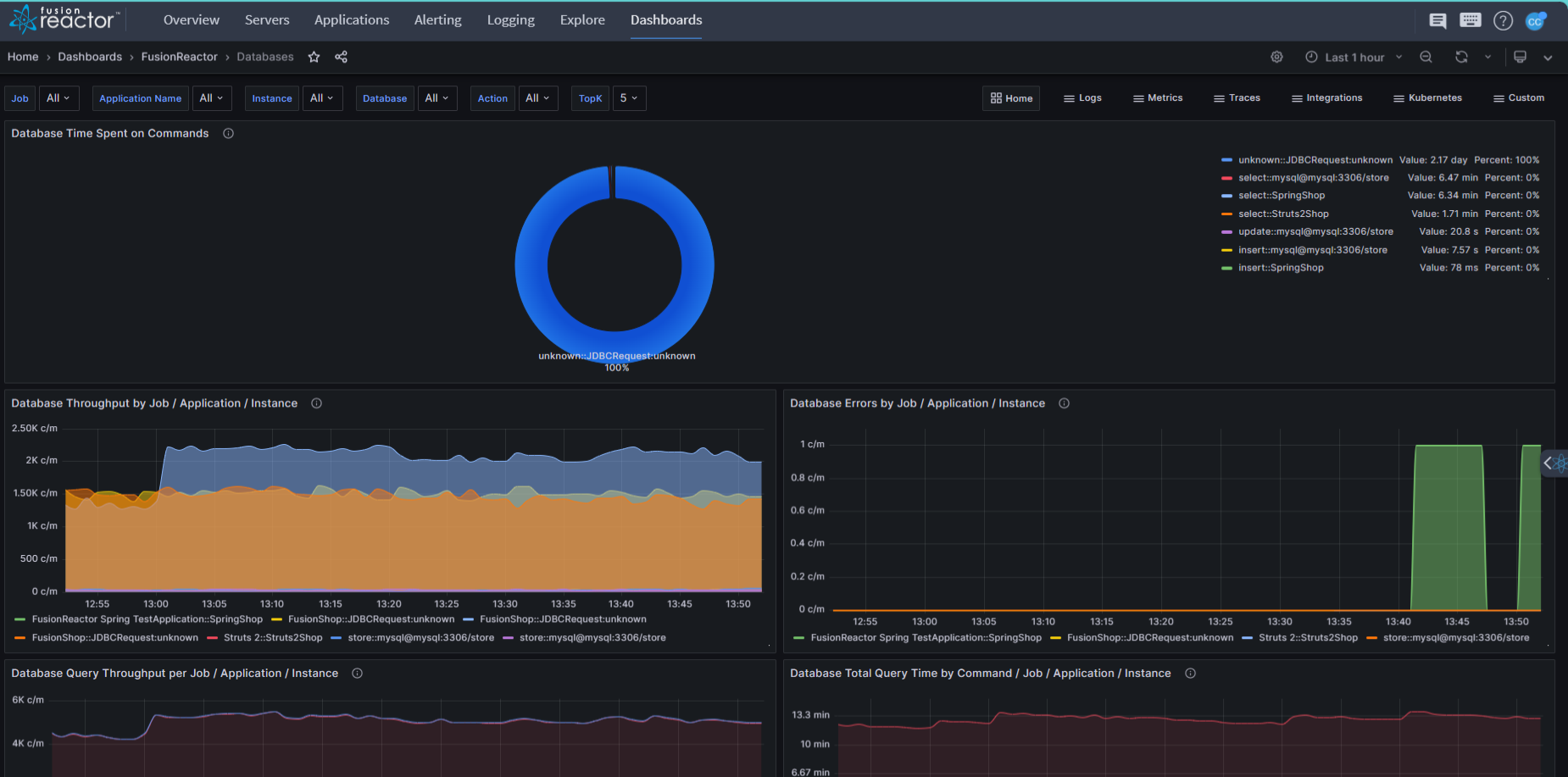Click blue swatch of unknown::JDBCRequest:unknown legend

click(x=1226, y=160)
